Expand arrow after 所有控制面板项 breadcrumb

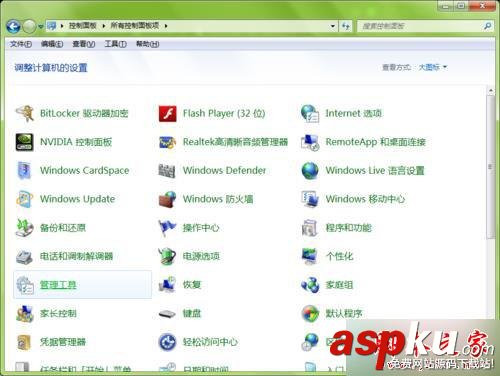click(166, 26)
